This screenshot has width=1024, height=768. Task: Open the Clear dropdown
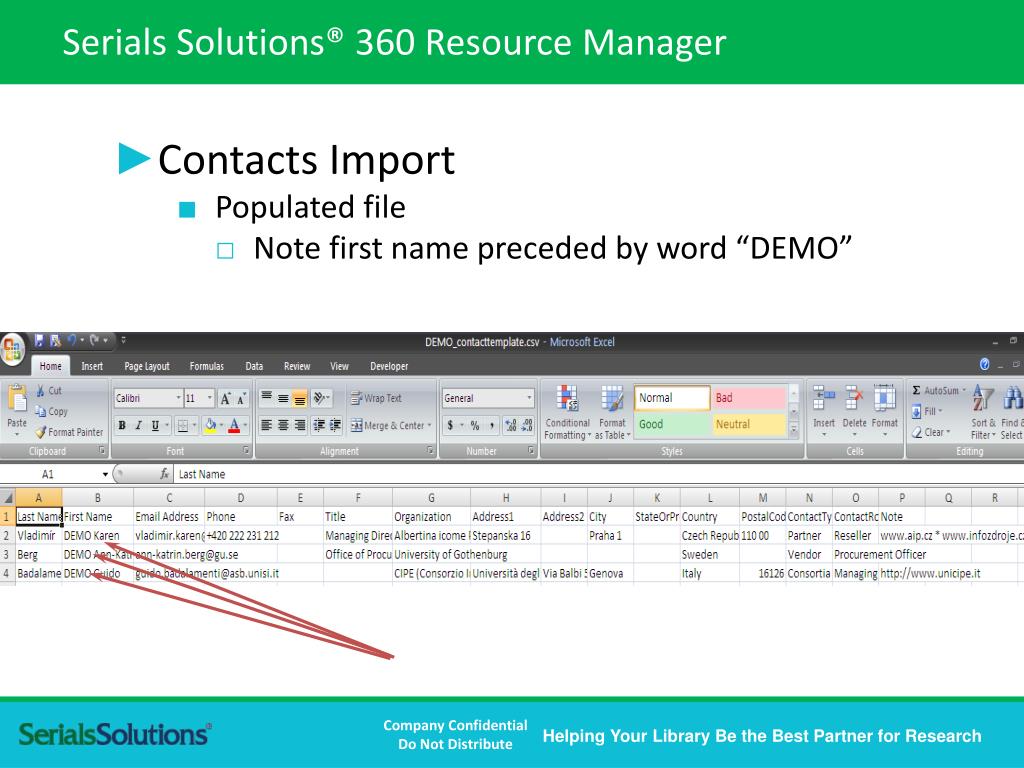pos(931,432)
